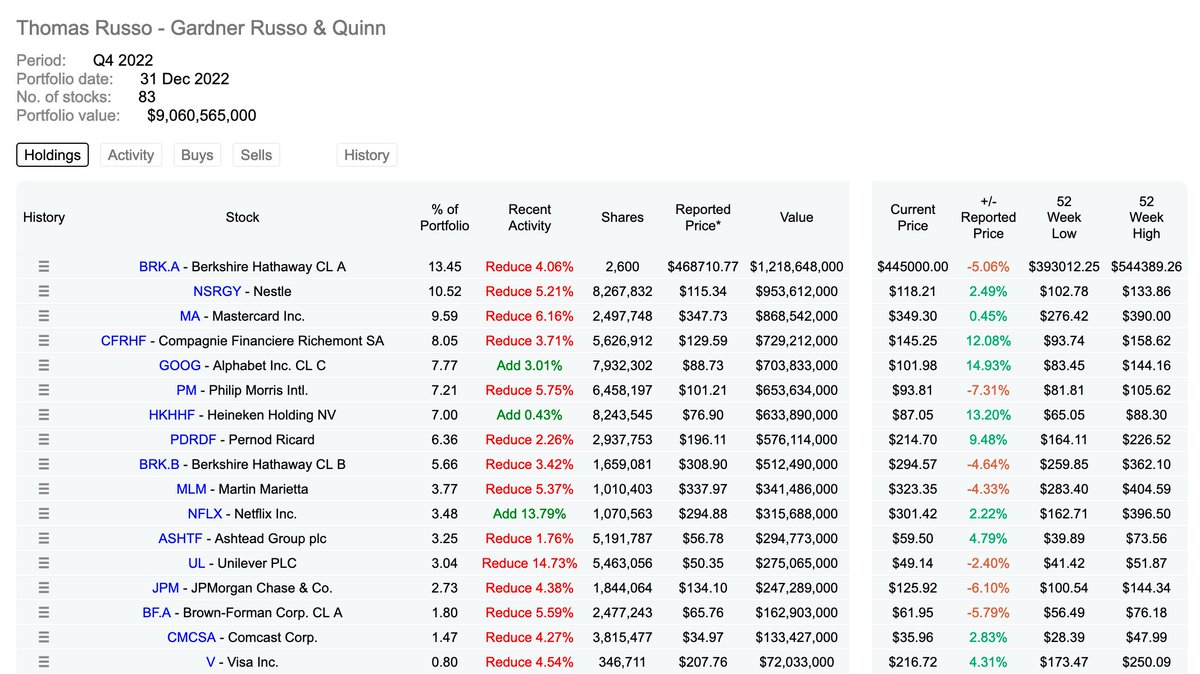Image resolution: width=1200 pixels, height=674 pixels.
Task: Sort by Reported Price* column header
Action: (x=703, y=217)
